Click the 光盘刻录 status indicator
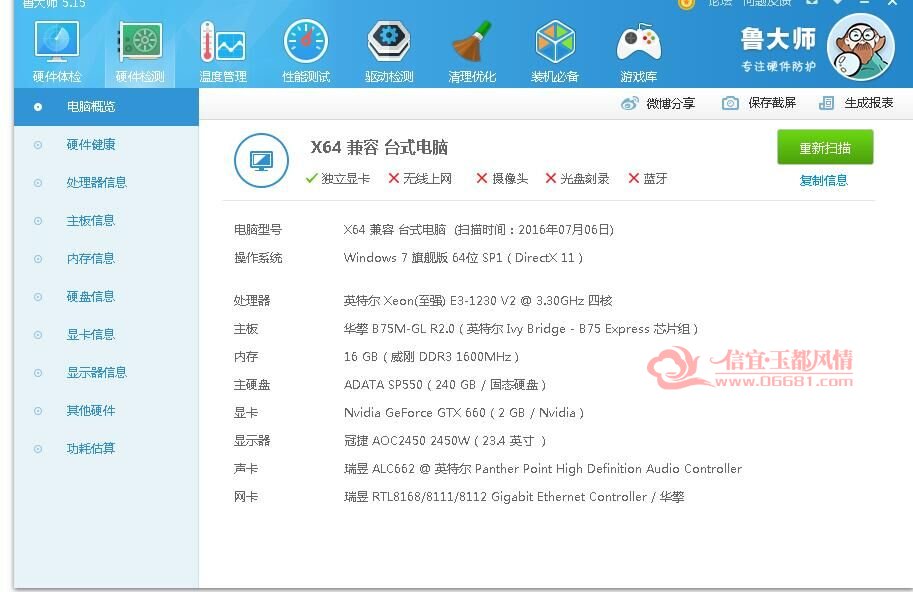The width and height of the screenshot is (913, 592). pos(577,179)
